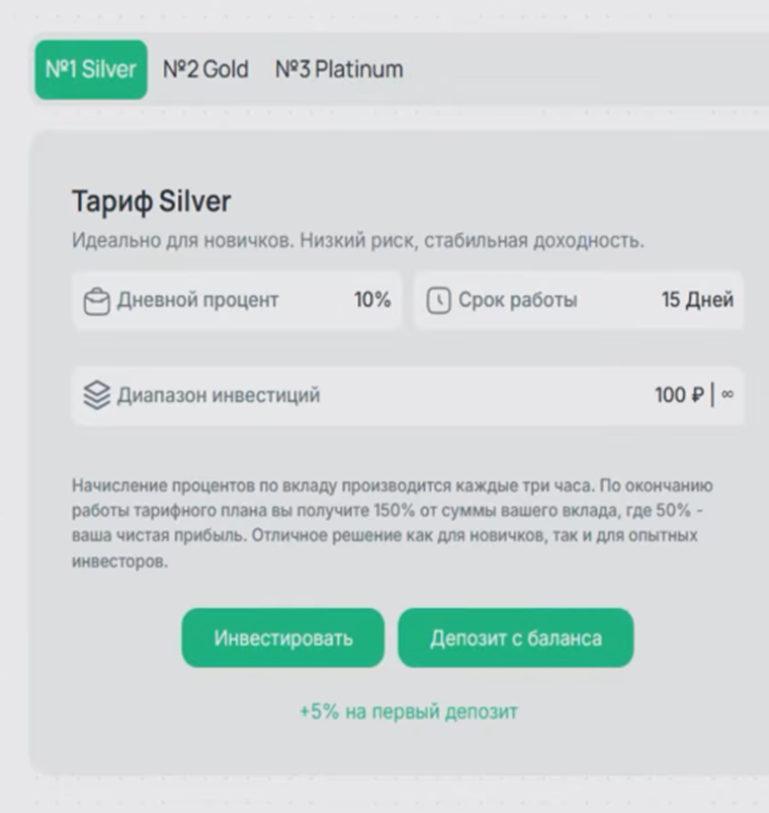The height and width of the screenshot is (813, 769).
Task: Open the №2 Gold tariff tab
Action: point(208,69)
